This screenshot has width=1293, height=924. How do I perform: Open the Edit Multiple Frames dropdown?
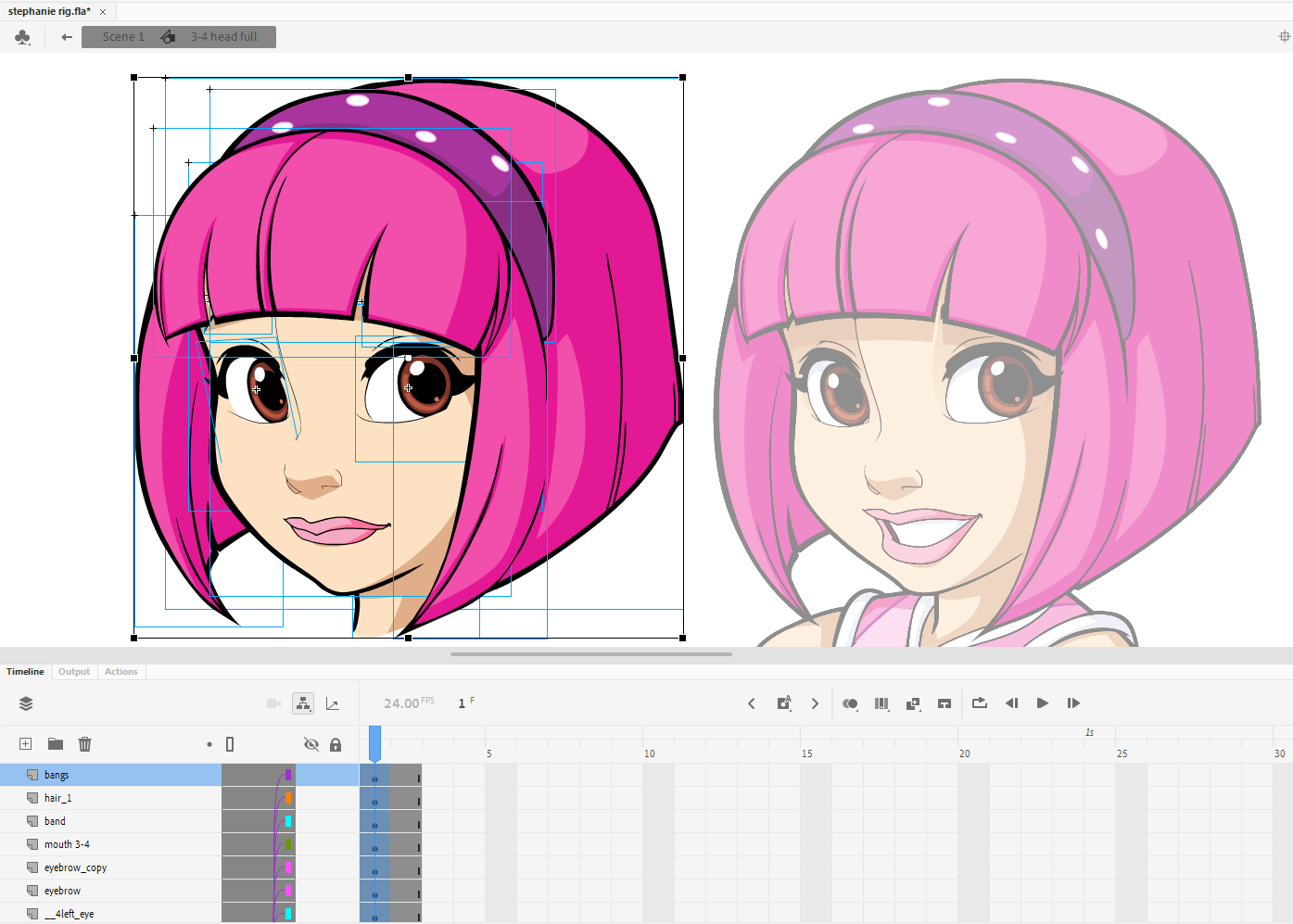pyautogui.click(x=881, y=703)
